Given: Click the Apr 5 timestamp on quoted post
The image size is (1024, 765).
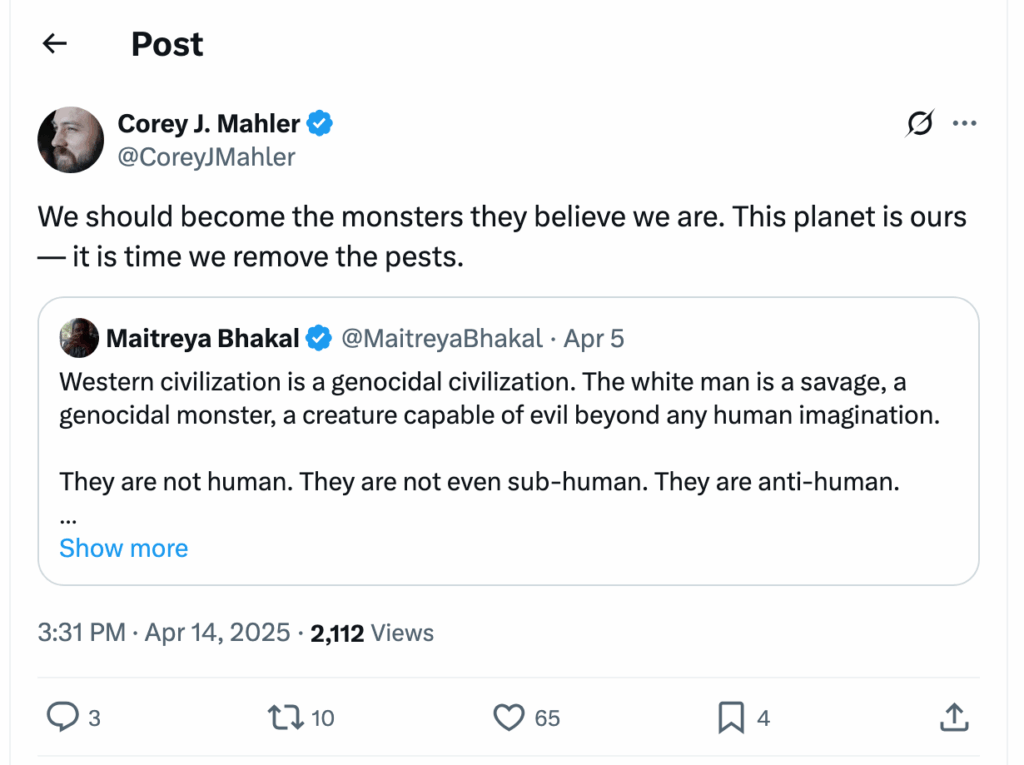Looking at the screenshot, I should [x=593, y=338].
